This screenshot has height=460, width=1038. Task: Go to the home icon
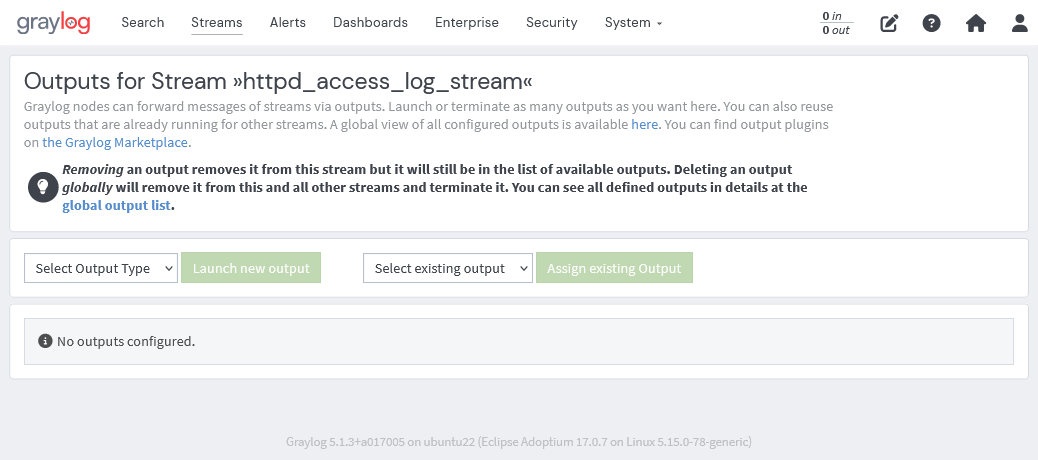[975, 23]
